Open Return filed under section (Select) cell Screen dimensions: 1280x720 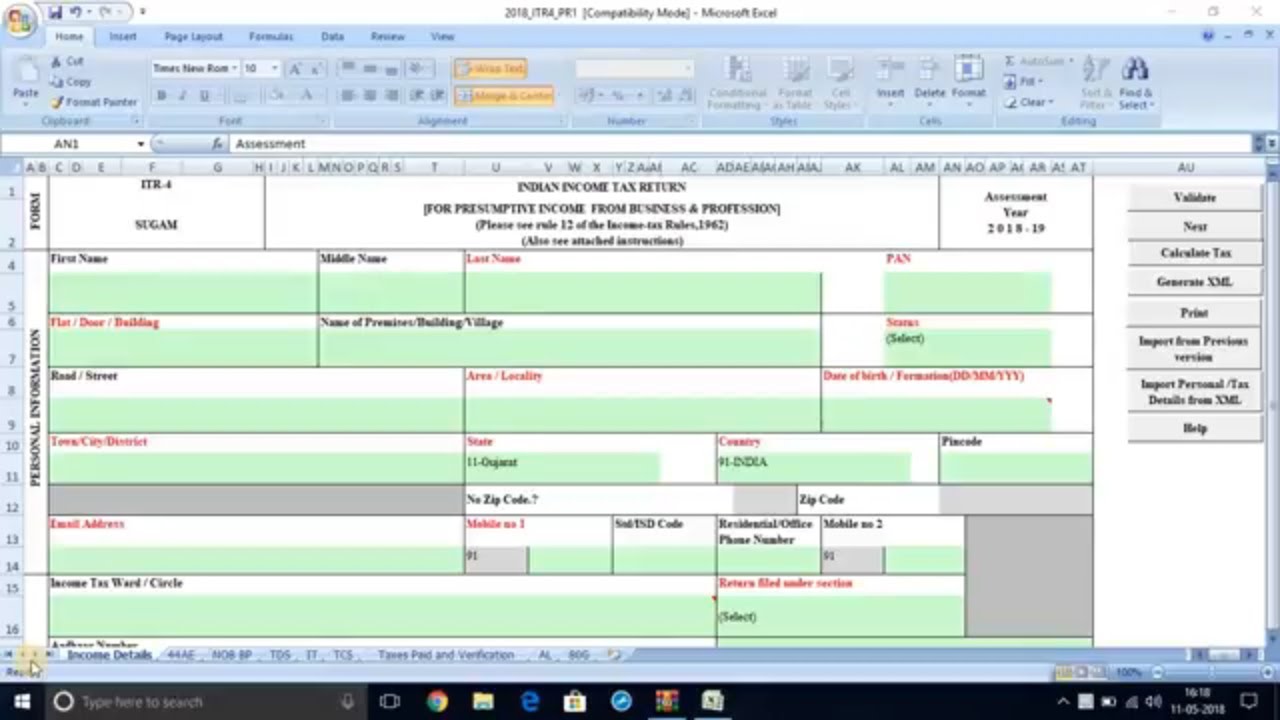point(840,616)
